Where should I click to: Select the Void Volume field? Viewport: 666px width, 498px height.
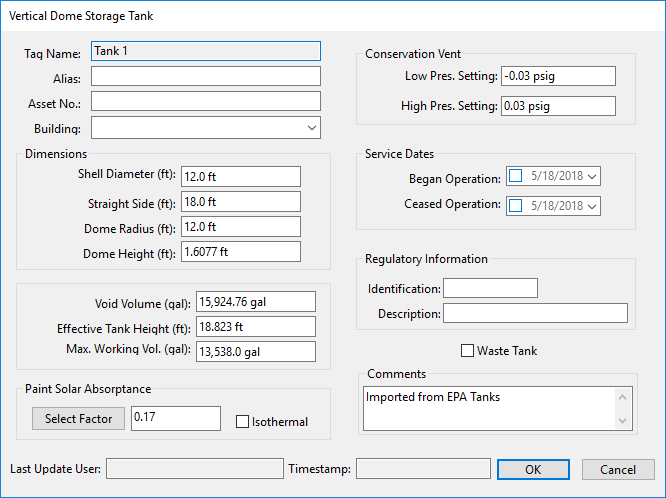(x=256, y=302)
